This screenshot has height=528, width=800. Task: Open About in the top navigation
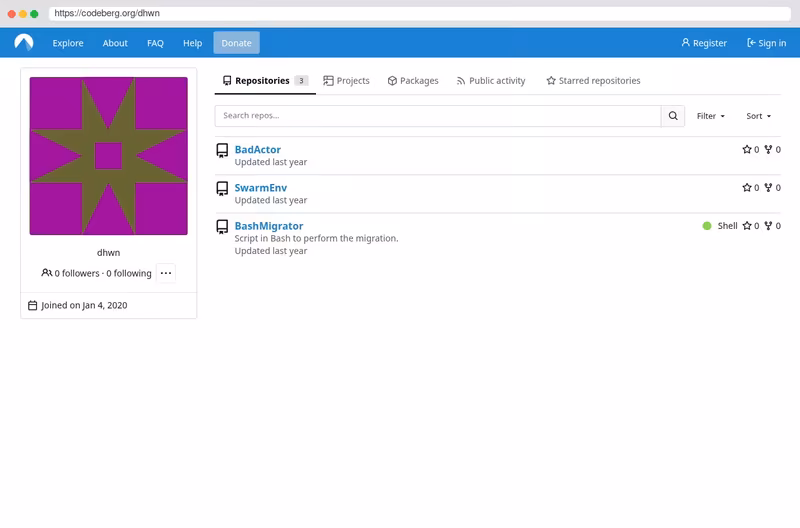(115, 43)
